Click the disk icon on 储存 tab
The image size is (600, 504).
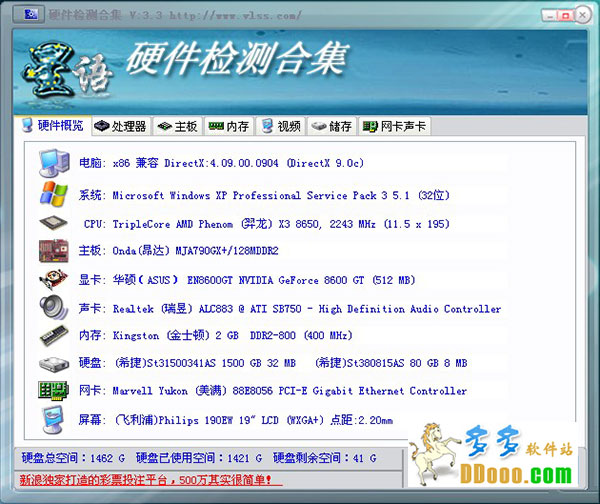tap(319, 126)
